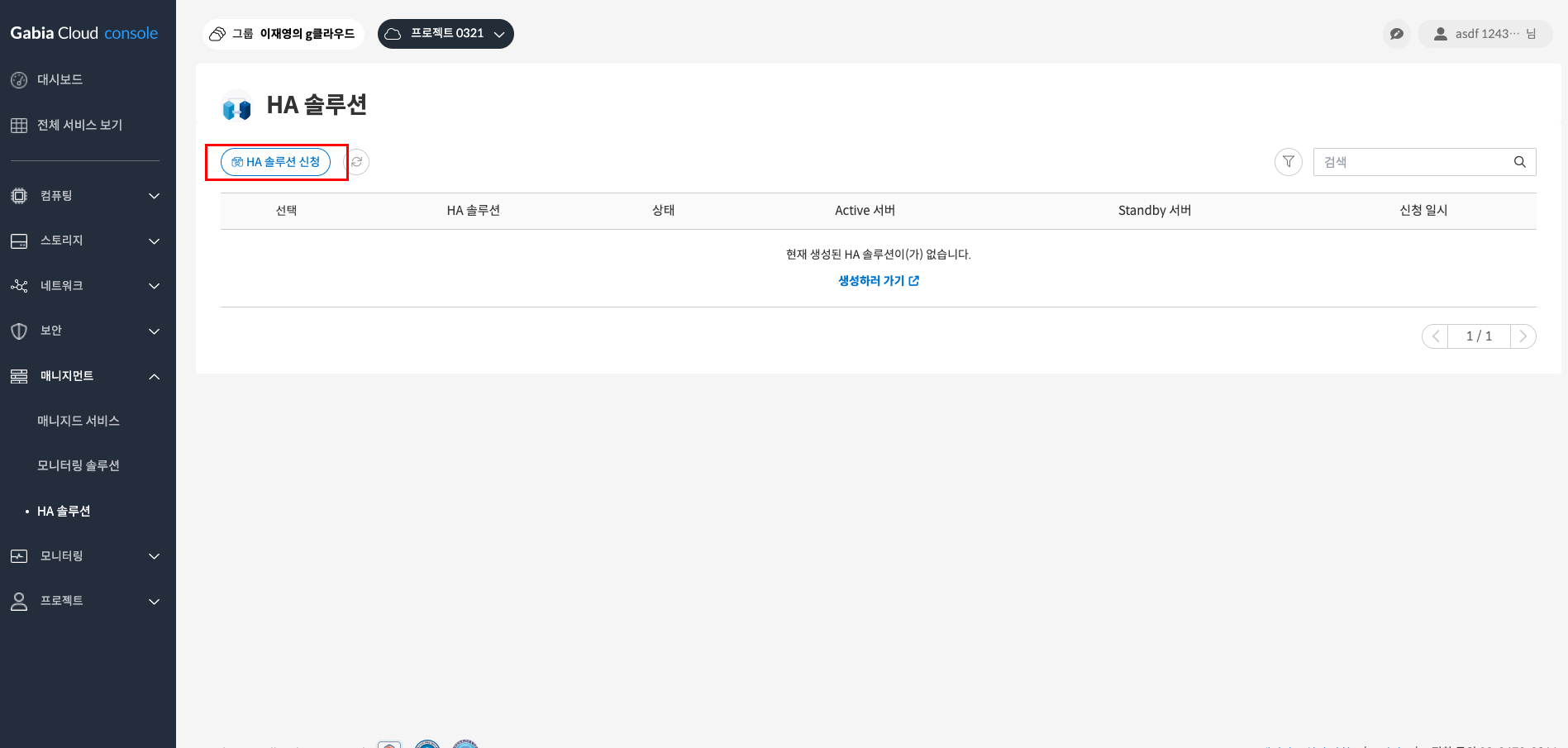The image size is (1568, 748).
Task: Go to next page arrow
Action: (x=1523, y=336)
